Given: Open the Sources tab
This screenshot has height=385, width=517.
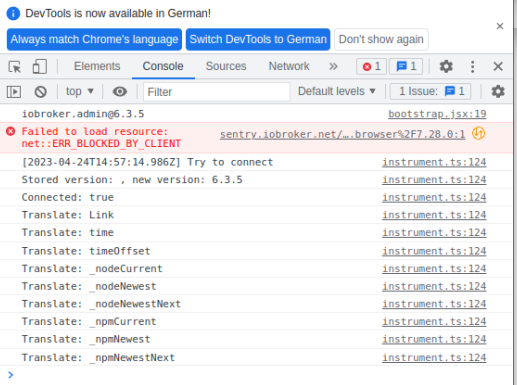Looking at the screenshot, I should 226,66.
